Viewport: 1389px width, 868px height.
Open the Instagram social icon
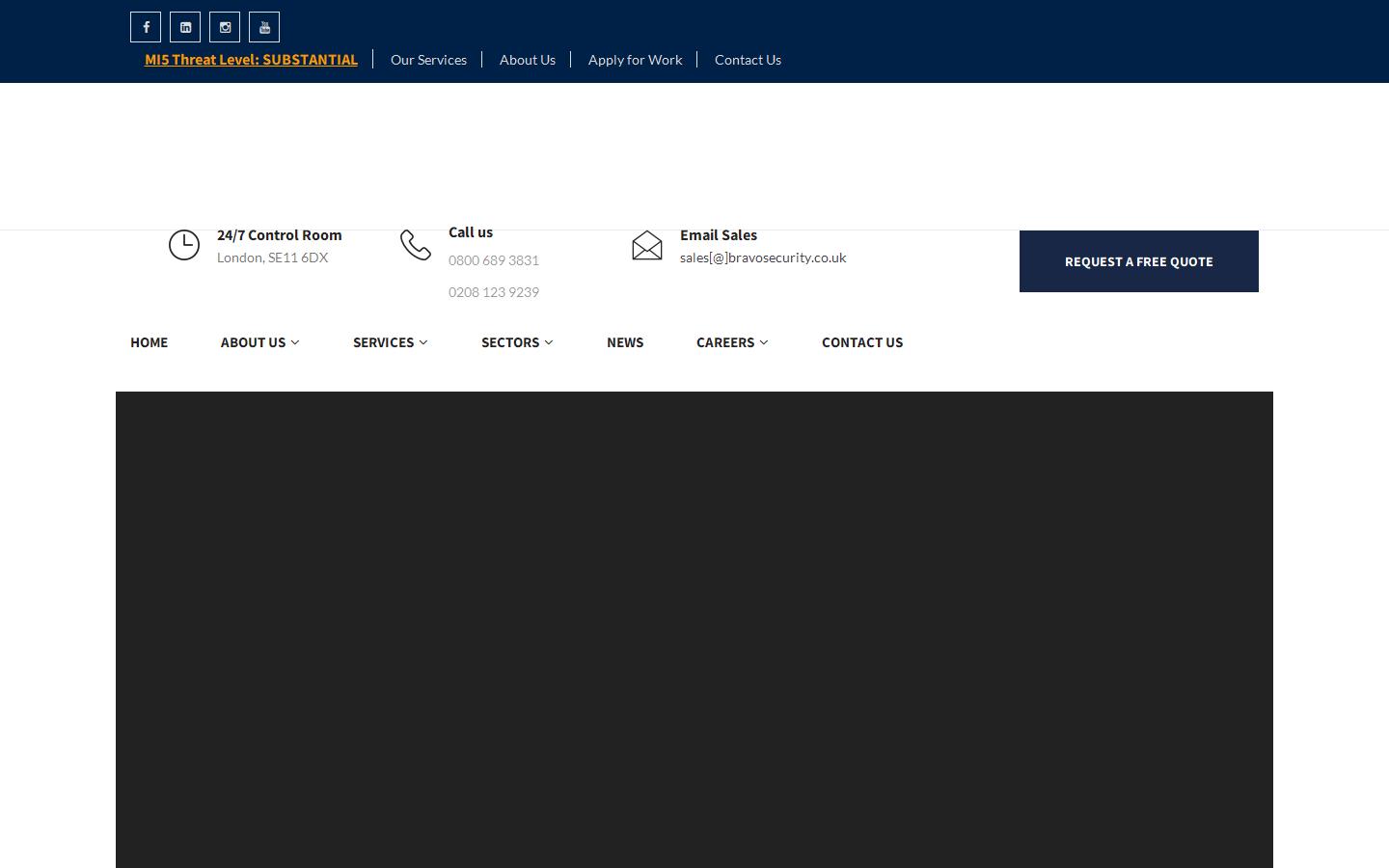224,26
